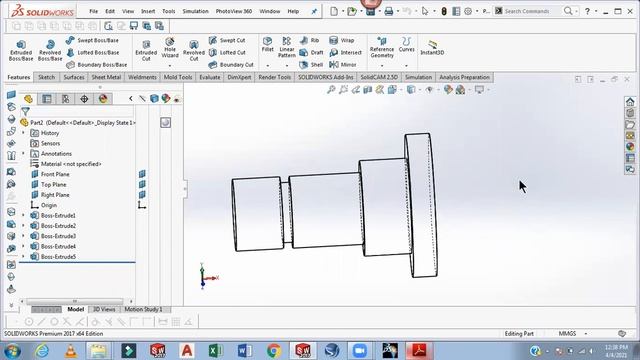The width and height of the screenshot is (640, 360).
Task: Select the Wrap tool
Action: click(342, 40)
